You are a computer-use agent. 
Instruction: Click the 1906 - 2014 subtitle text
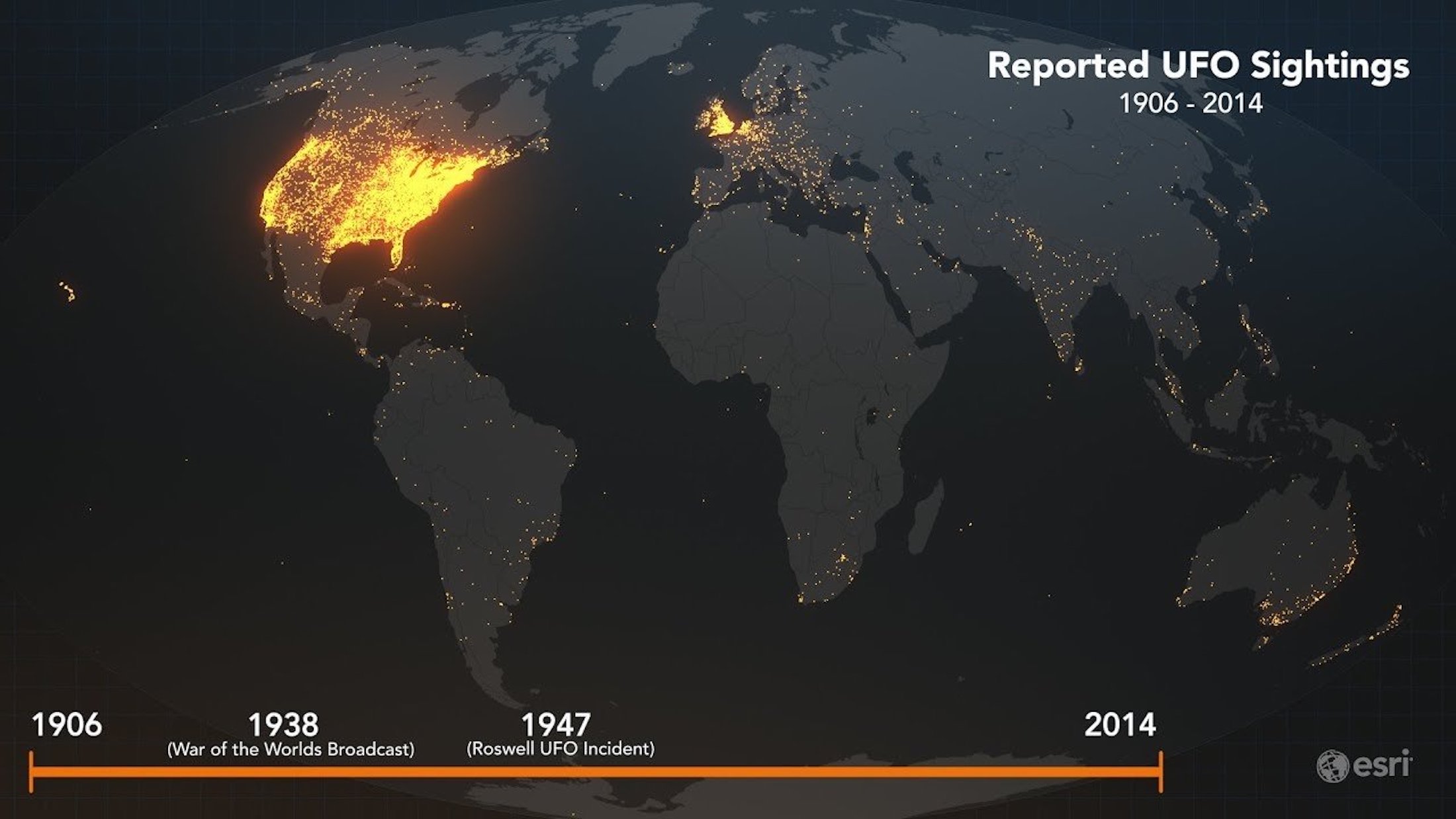pos(1191,104)
